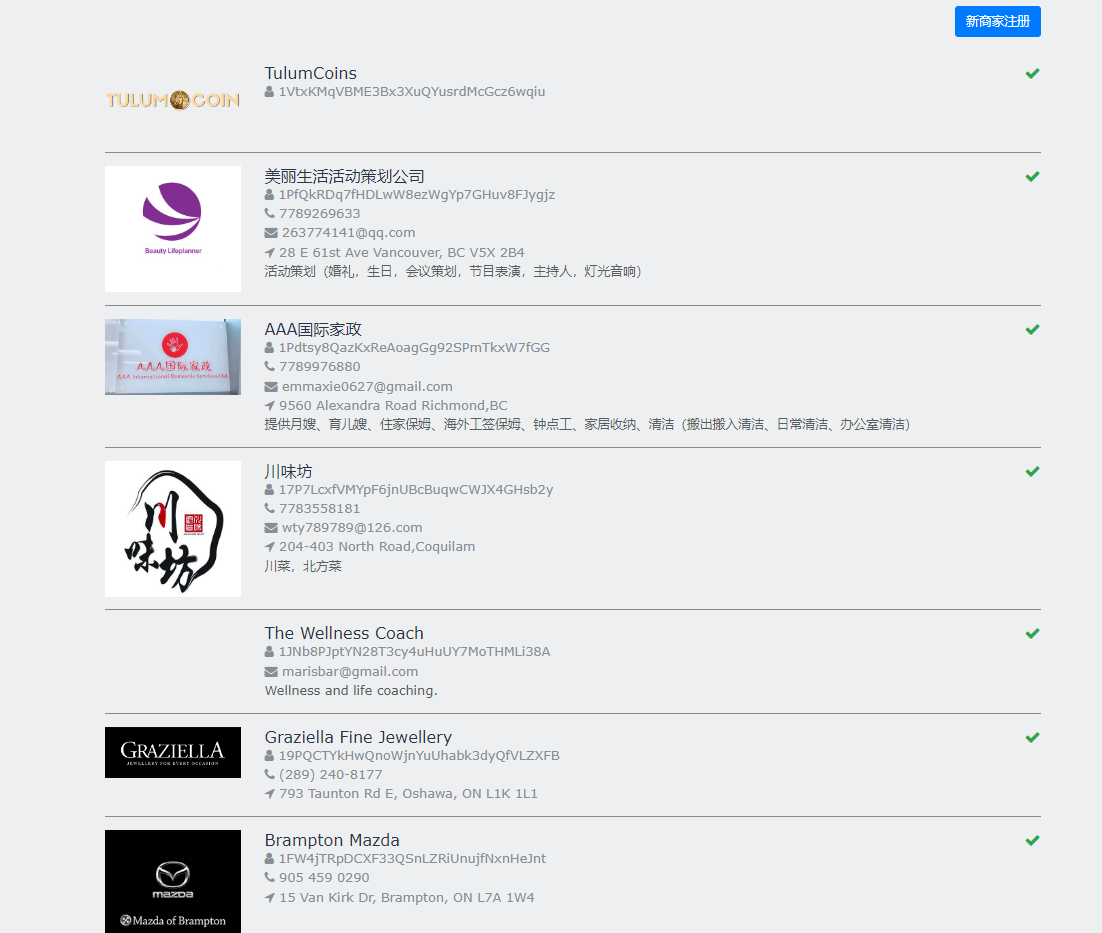Image resolution: width=1102 pixels, height=933 pixels.
Task: Click phone icon beside 905 459 0290
Action: pos(269,877)
